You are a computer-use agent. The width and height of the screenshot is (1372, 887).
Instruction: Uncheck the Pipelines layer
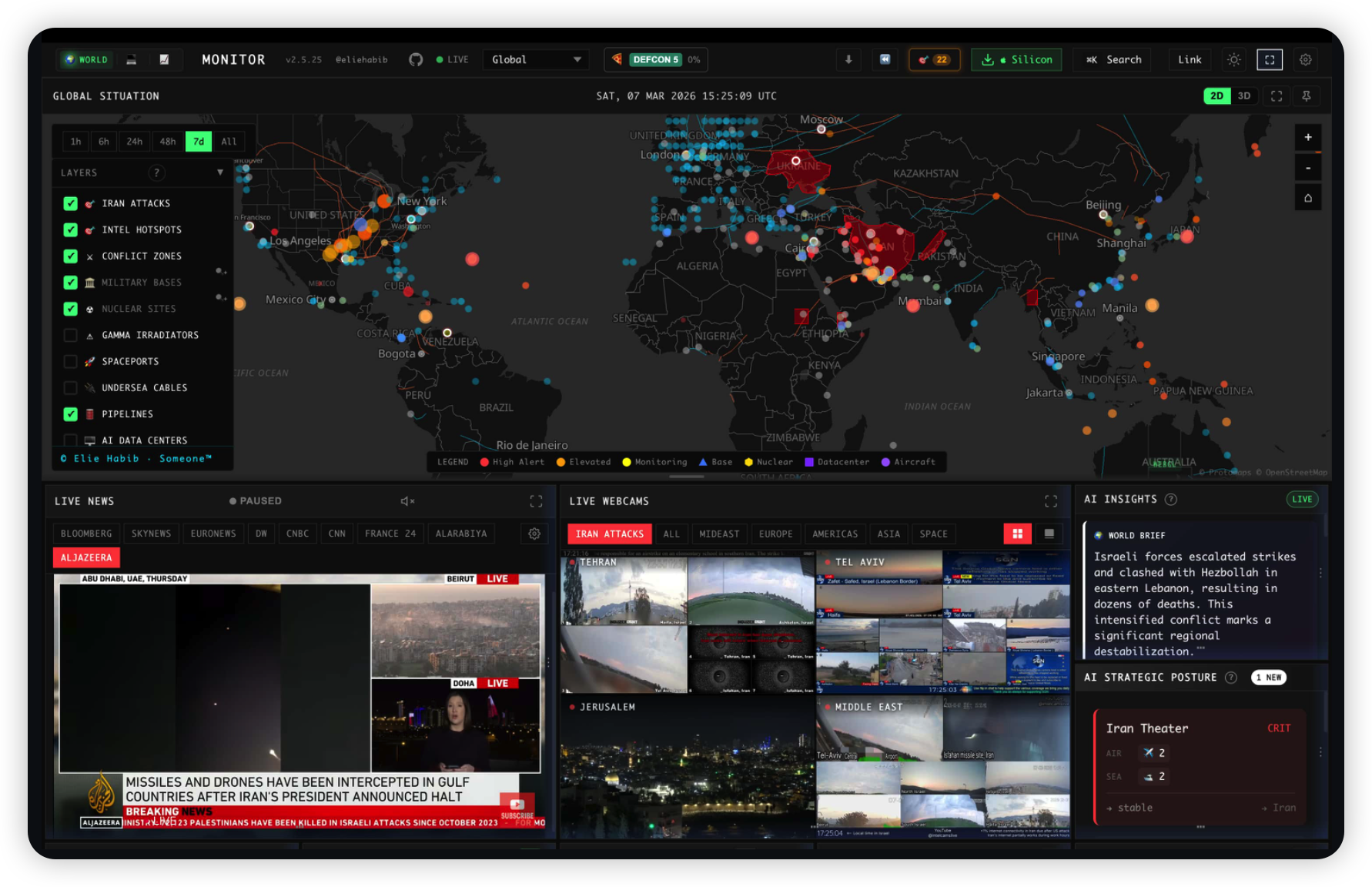pos(71,414)
